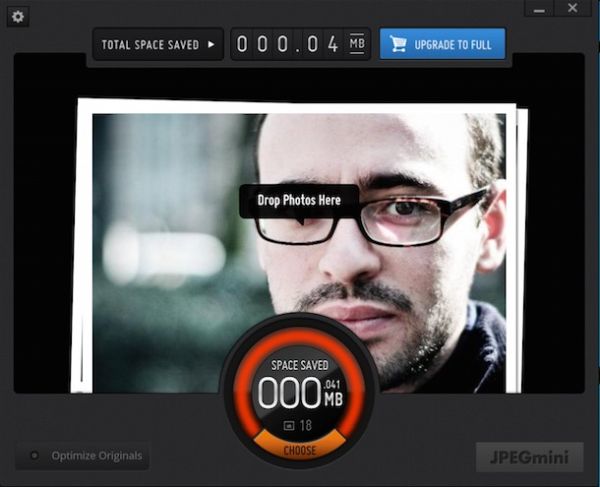Screen dimensions: 600x487
Task: Click the Space Saved label in gauge
Action: click(x=300, y=366)
